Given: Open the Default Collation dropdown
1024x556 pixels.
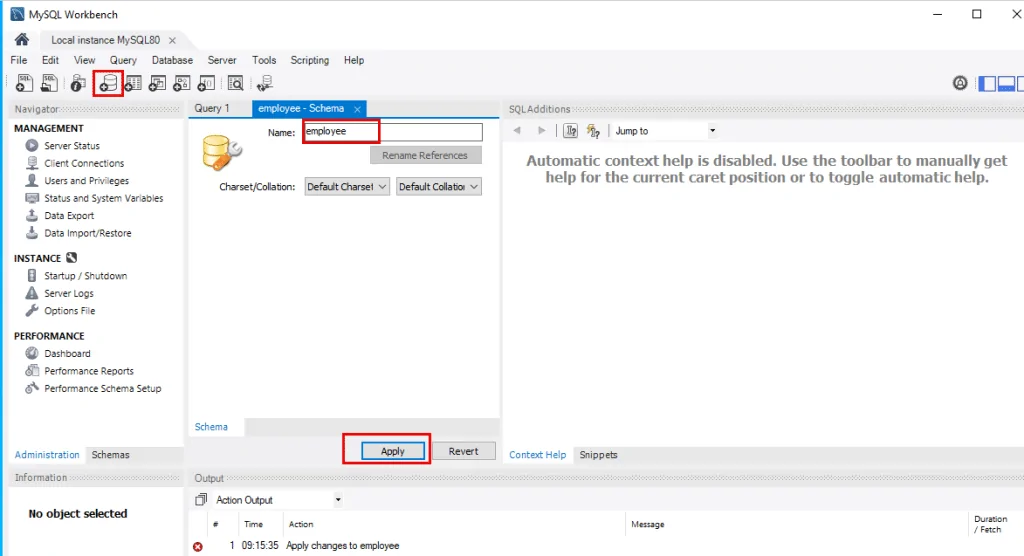Looking at the screenshot, I should (x=439, y=187).
